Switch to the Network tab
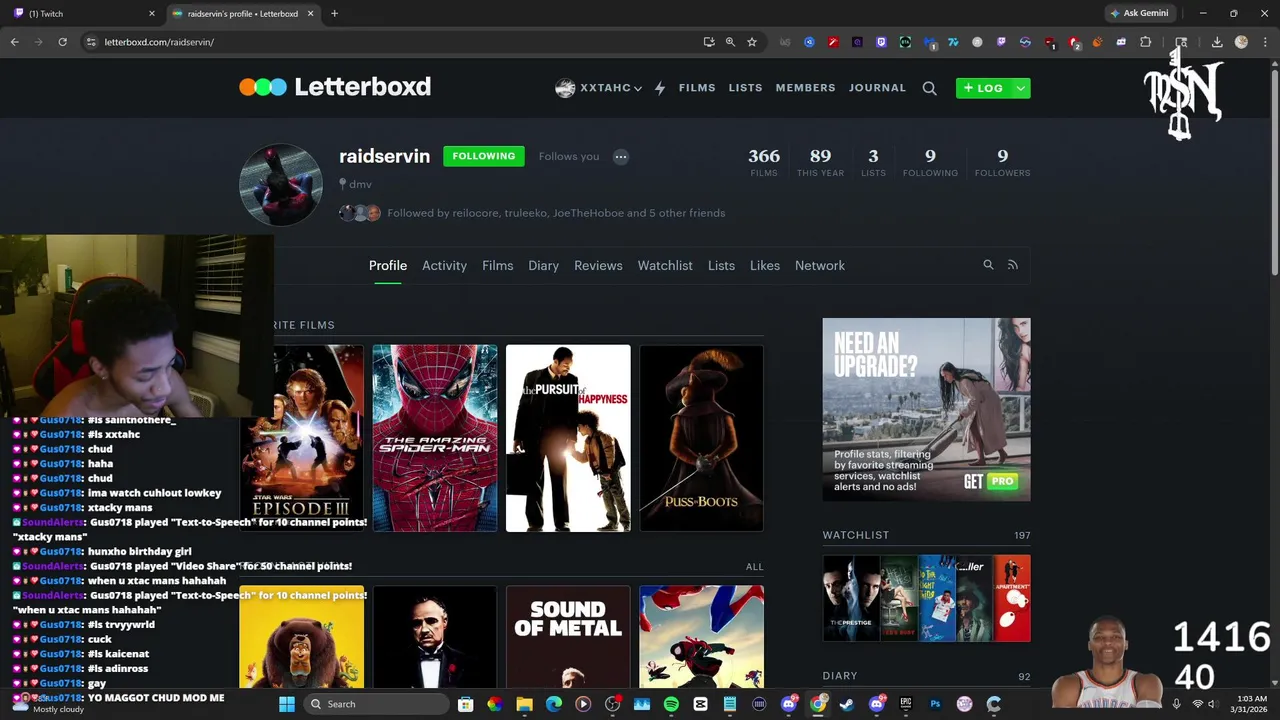Screen dimensions: 1280x720 click(x=820, y=265)
